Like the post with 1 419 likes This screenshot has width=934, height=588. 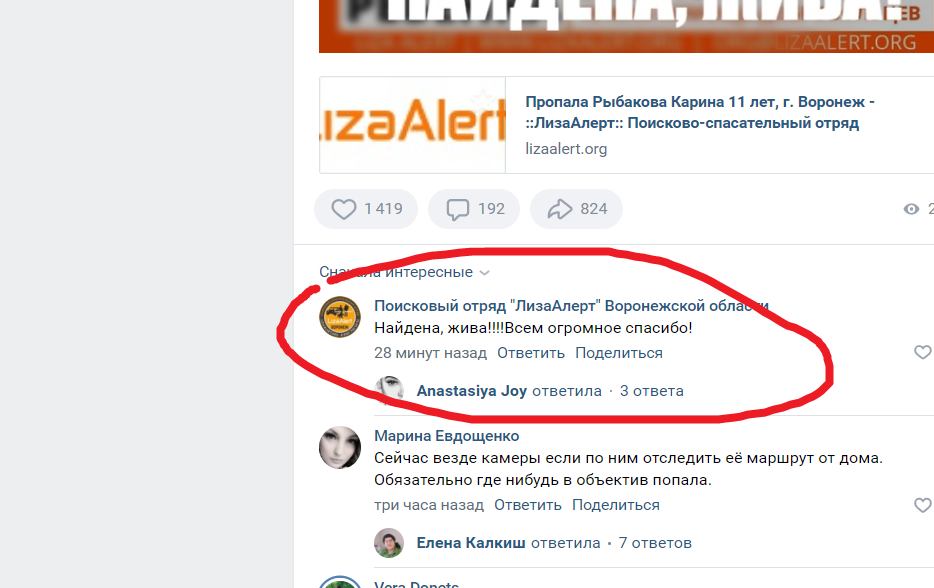pyautogui.click(x=366, y=209)
